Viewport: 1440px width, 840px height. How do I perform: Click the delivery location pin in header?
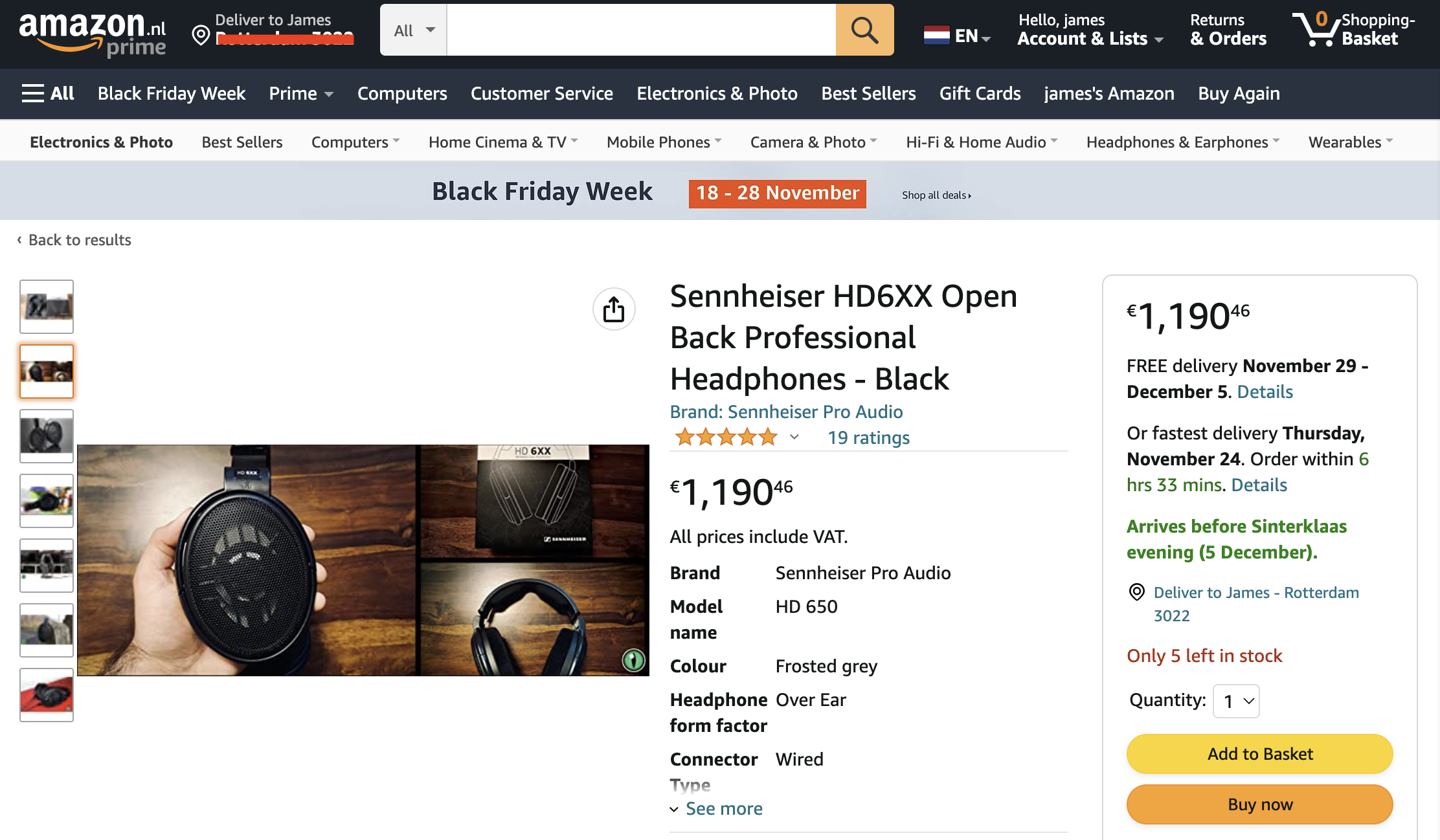pos(201,35)
